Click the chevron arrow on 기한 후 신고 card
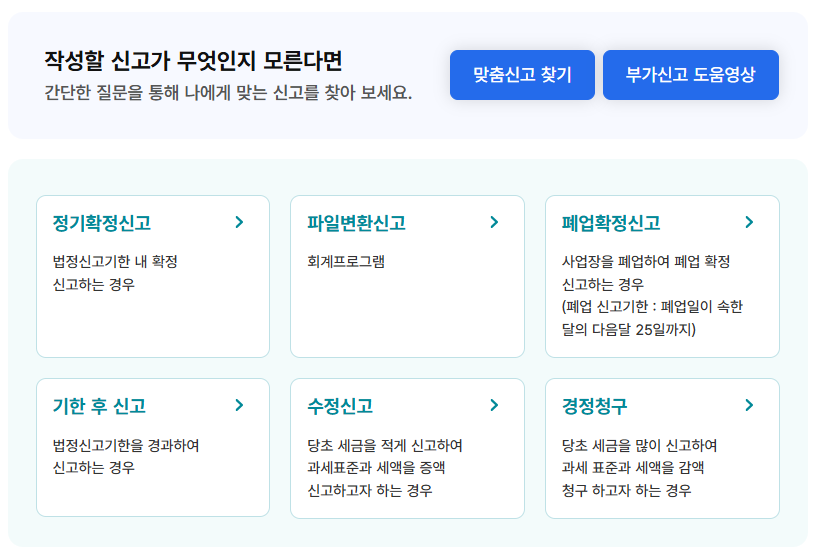This screenshot has width=817, height=556. tap(239, 405)
